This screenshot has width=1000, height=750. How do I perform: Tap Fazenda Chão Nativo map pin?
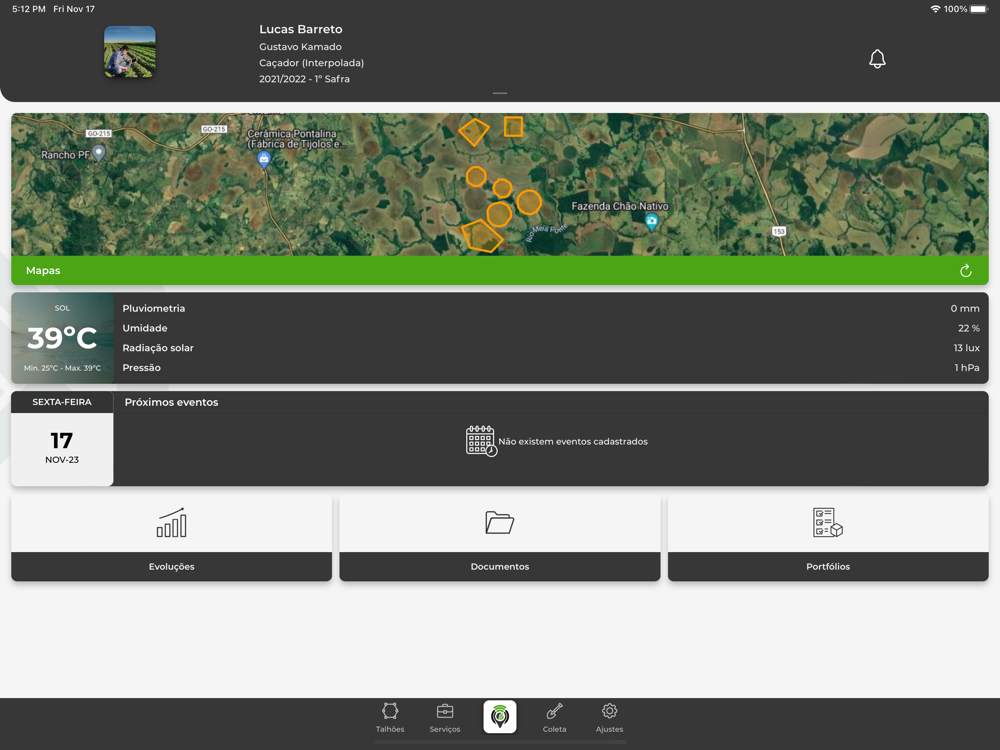(651, 221)
